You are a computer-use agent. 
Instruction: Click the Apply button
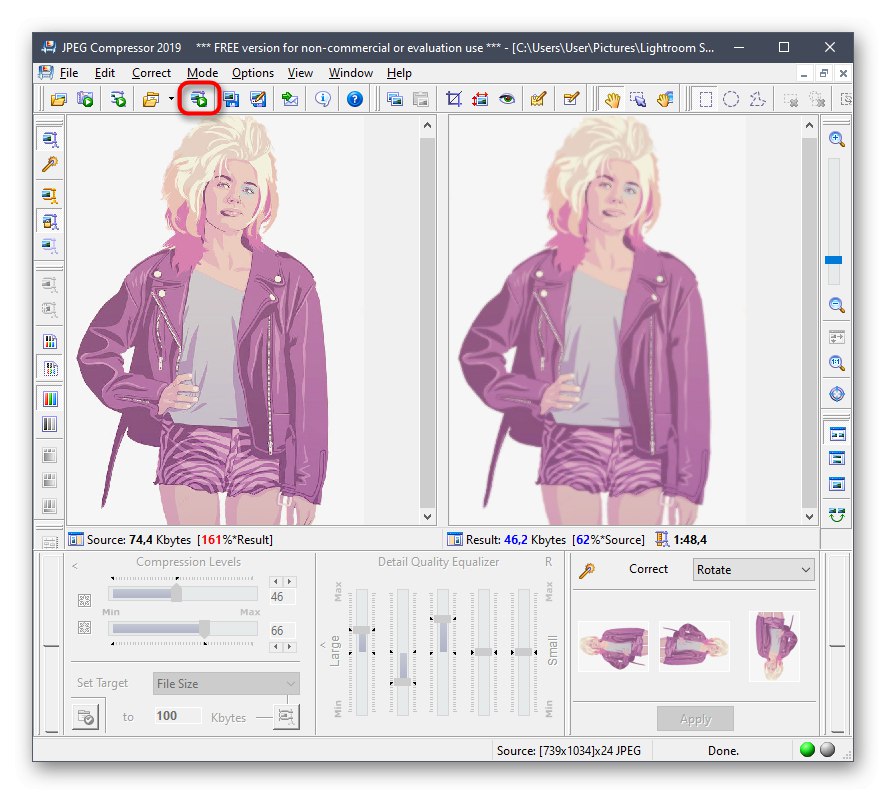click(x=695, y=719)
